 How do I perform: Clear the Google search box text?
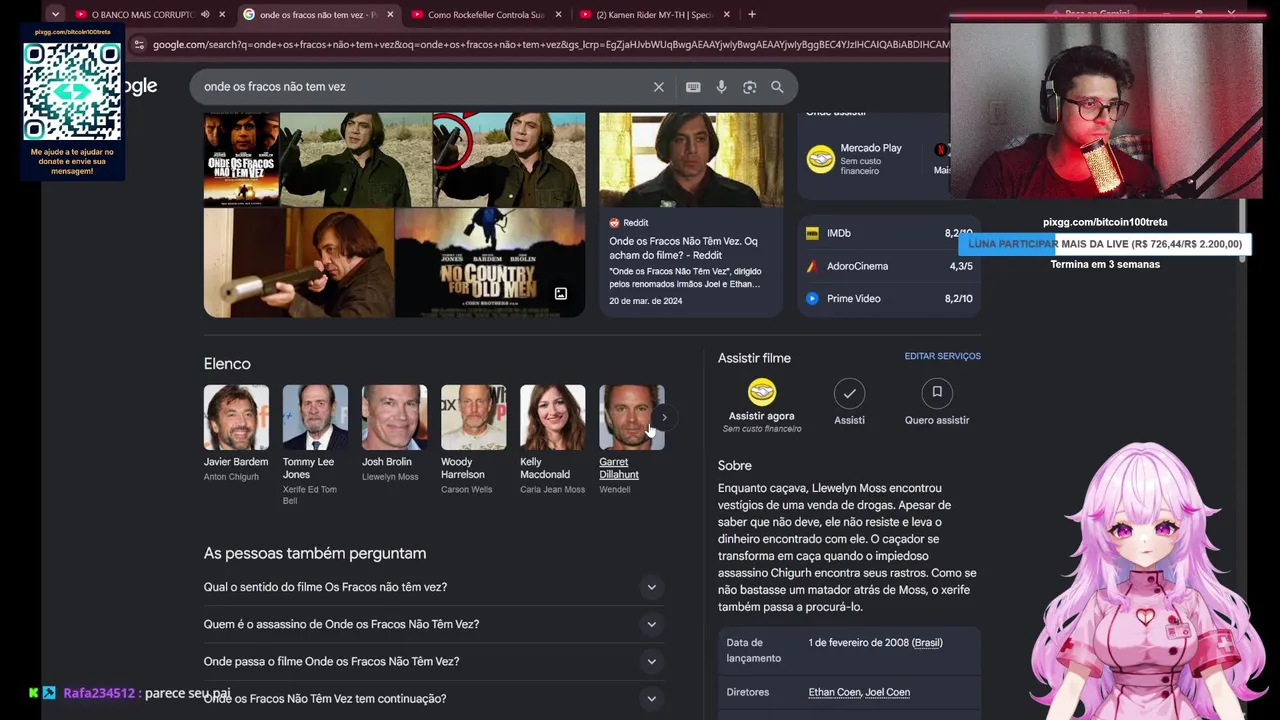pos(659,87)
